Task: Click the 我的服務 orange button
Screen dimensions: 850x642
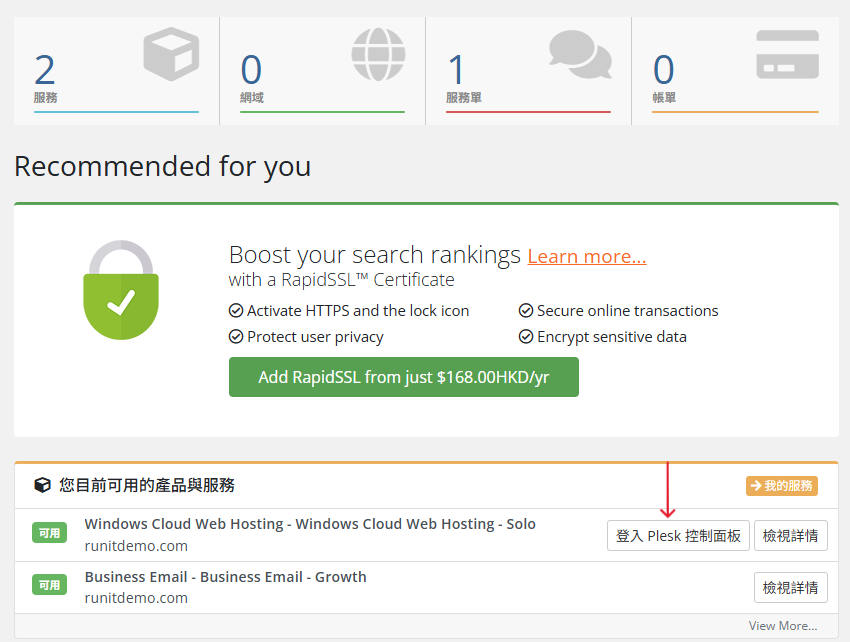Action: click(781, 486)
